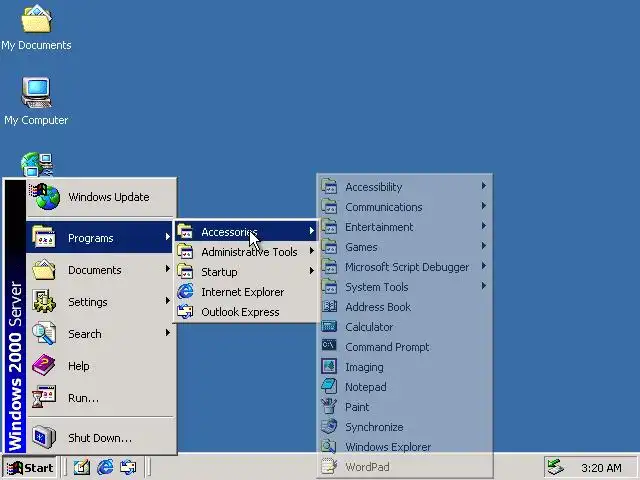Click the Games label in Accessories
This screenshot has width=640, height=480.
click(361, 247)
